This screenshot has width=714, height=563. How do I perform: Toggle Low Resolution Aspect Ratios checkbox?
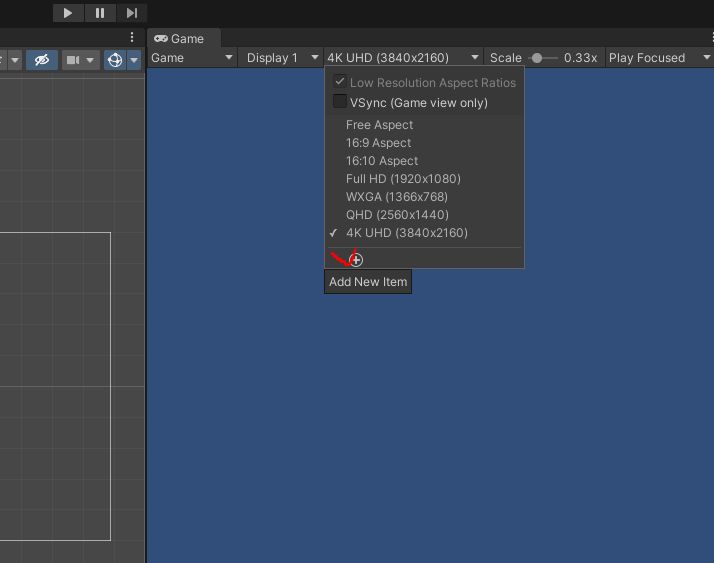click(340, 82)
